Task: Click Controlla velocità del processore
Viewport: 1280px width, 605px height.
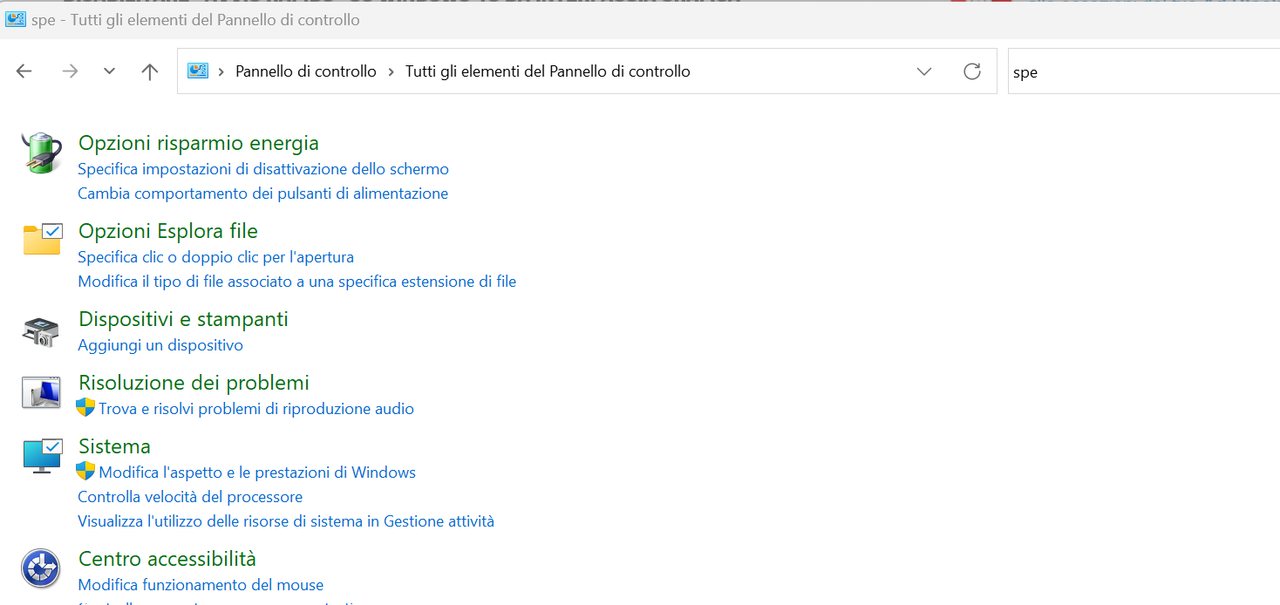Action: [190, 496]
